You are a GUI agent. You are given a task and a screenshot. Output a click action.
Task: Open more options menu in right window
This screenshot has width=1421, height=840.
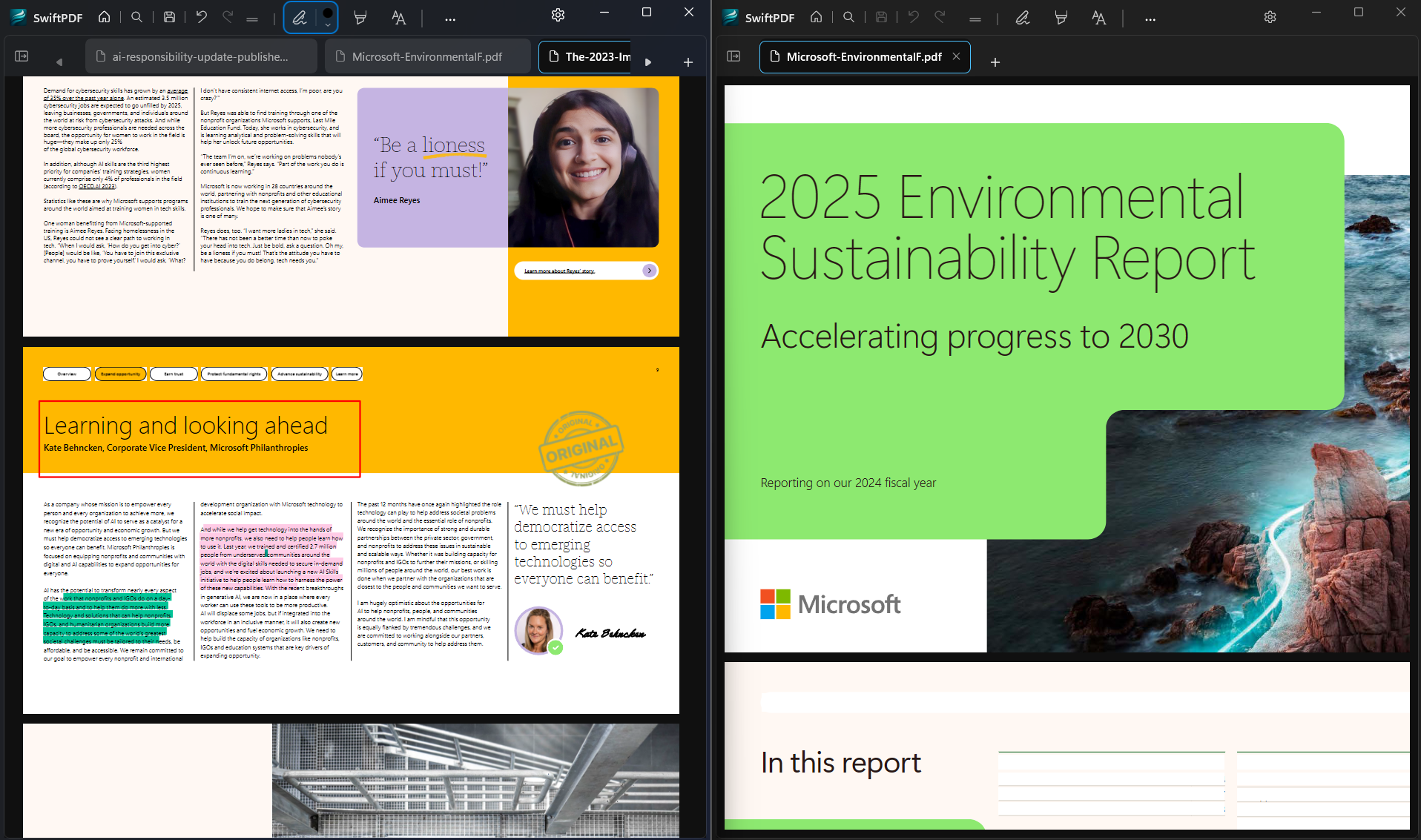click(1150, 19)
